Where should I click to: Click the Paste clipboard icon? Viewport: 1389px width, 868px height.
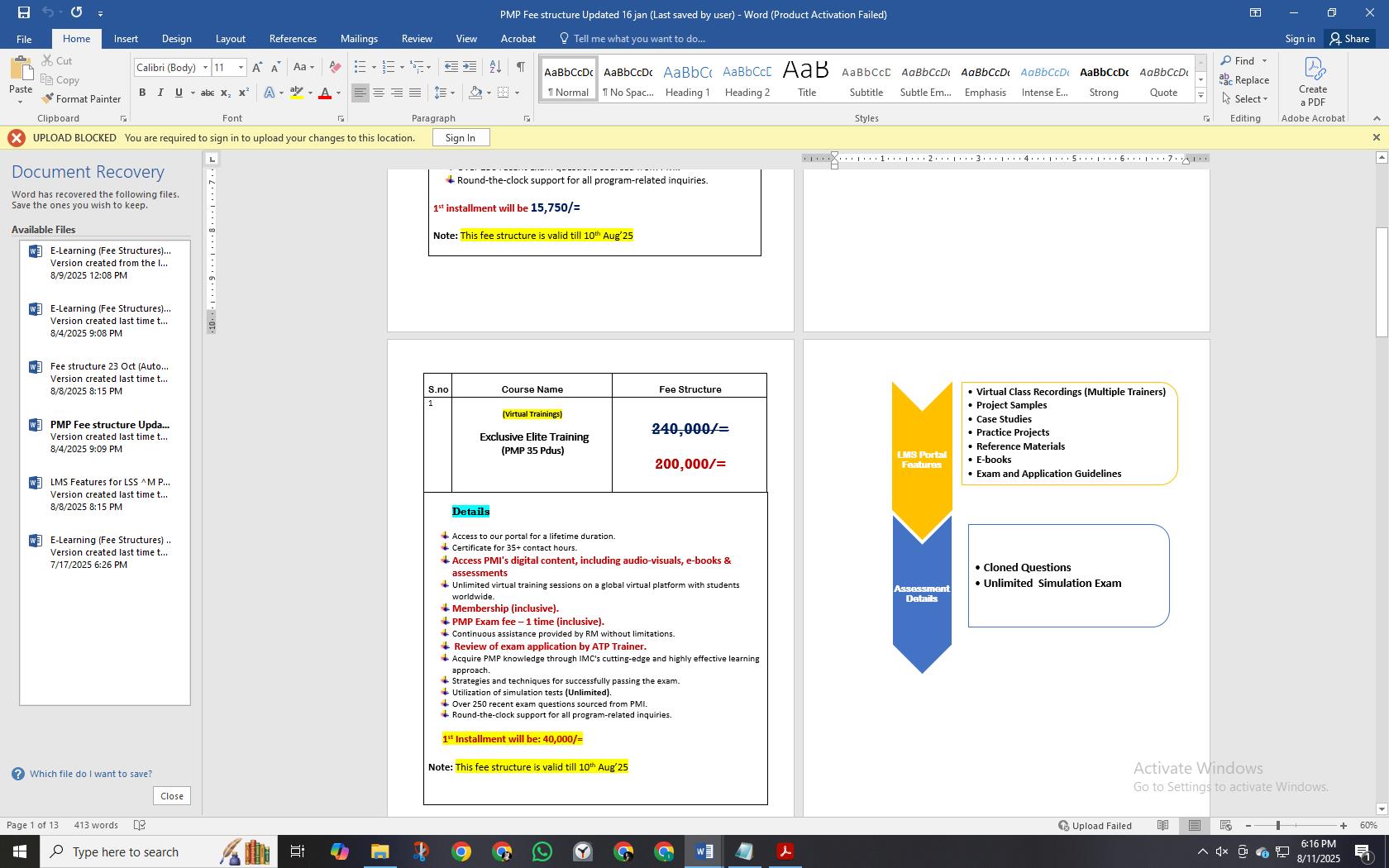[21, 69]
